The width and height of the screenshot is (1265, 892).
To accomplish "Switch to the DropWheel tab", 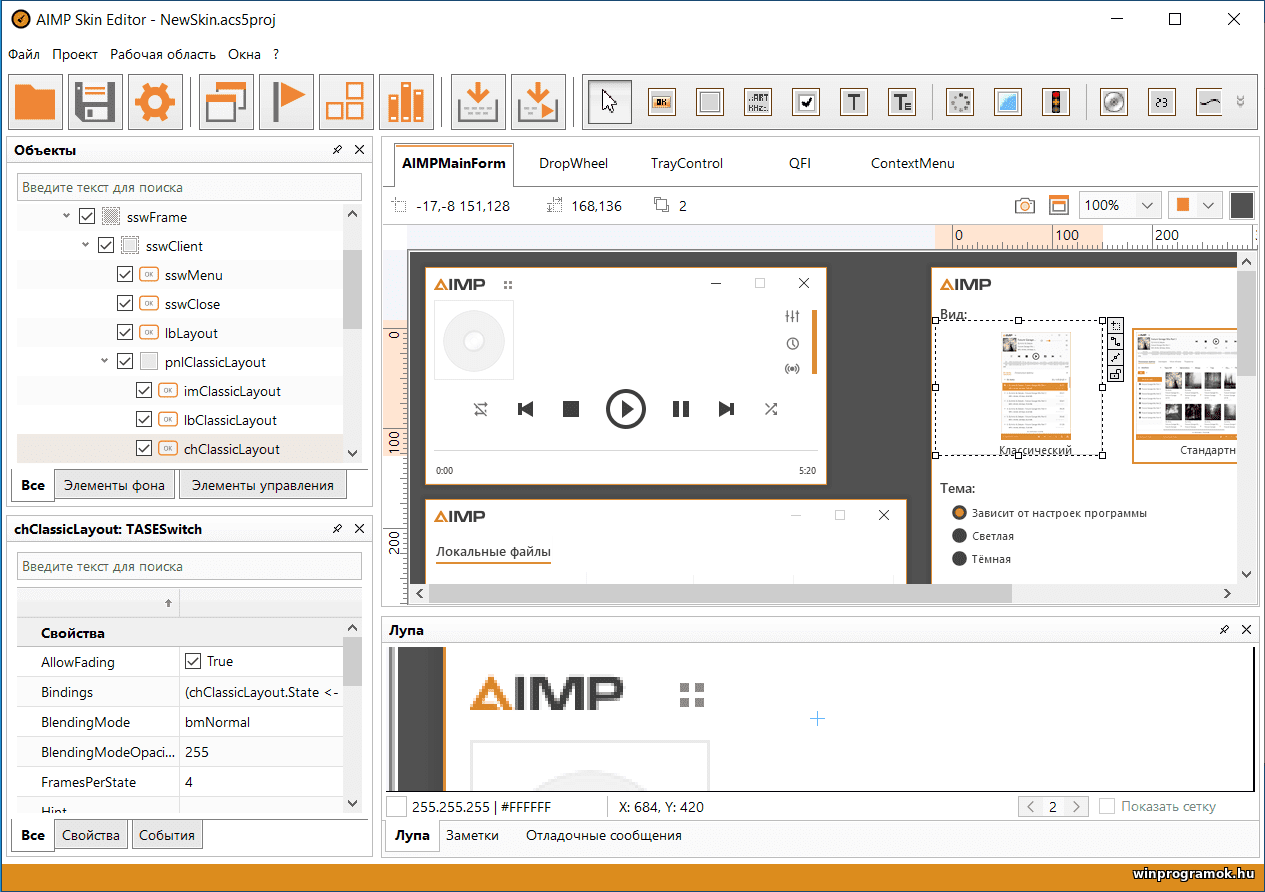I will [x=573, y=163].
